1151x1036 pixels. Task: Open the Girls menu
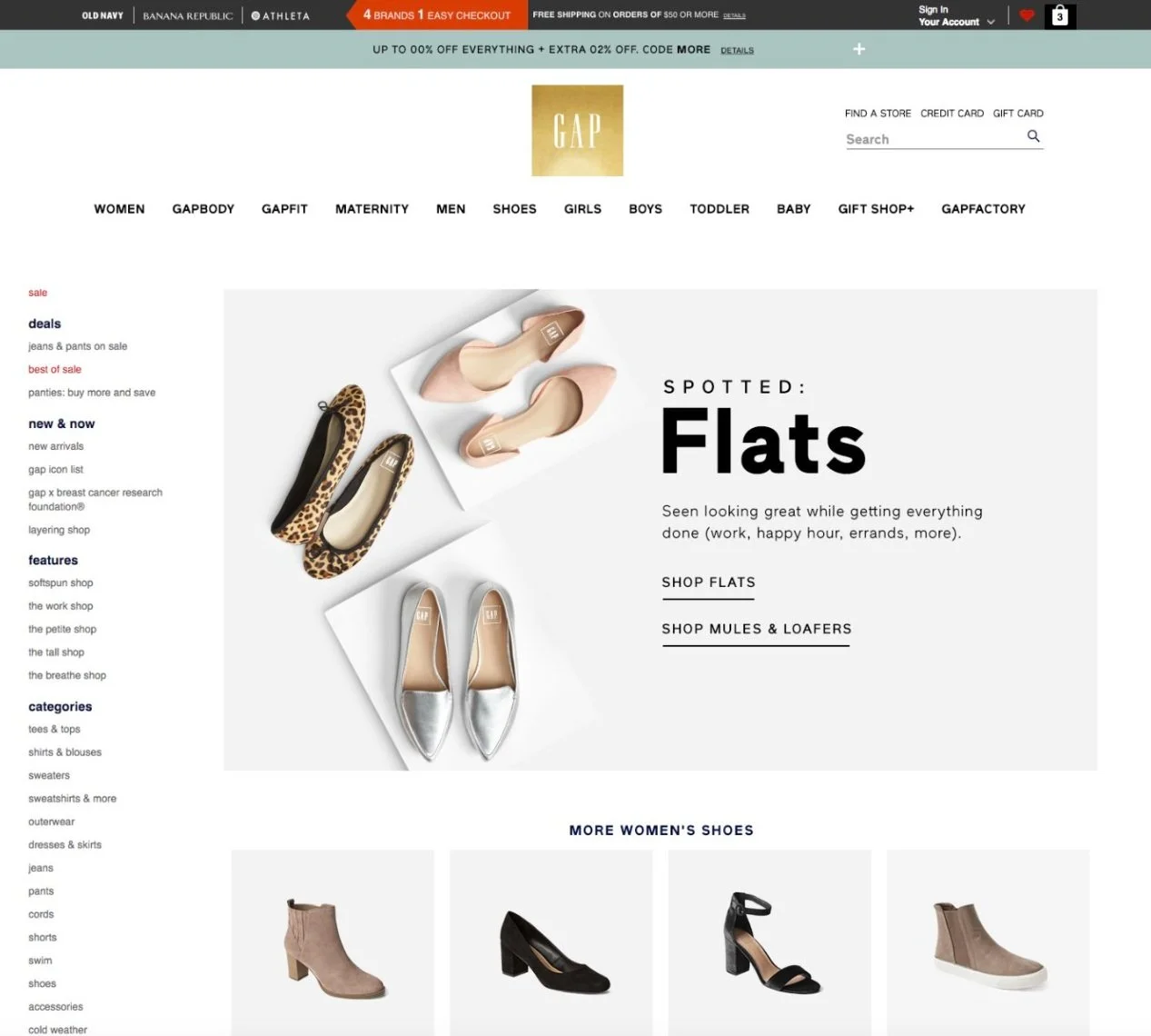(x=582, y=209)
